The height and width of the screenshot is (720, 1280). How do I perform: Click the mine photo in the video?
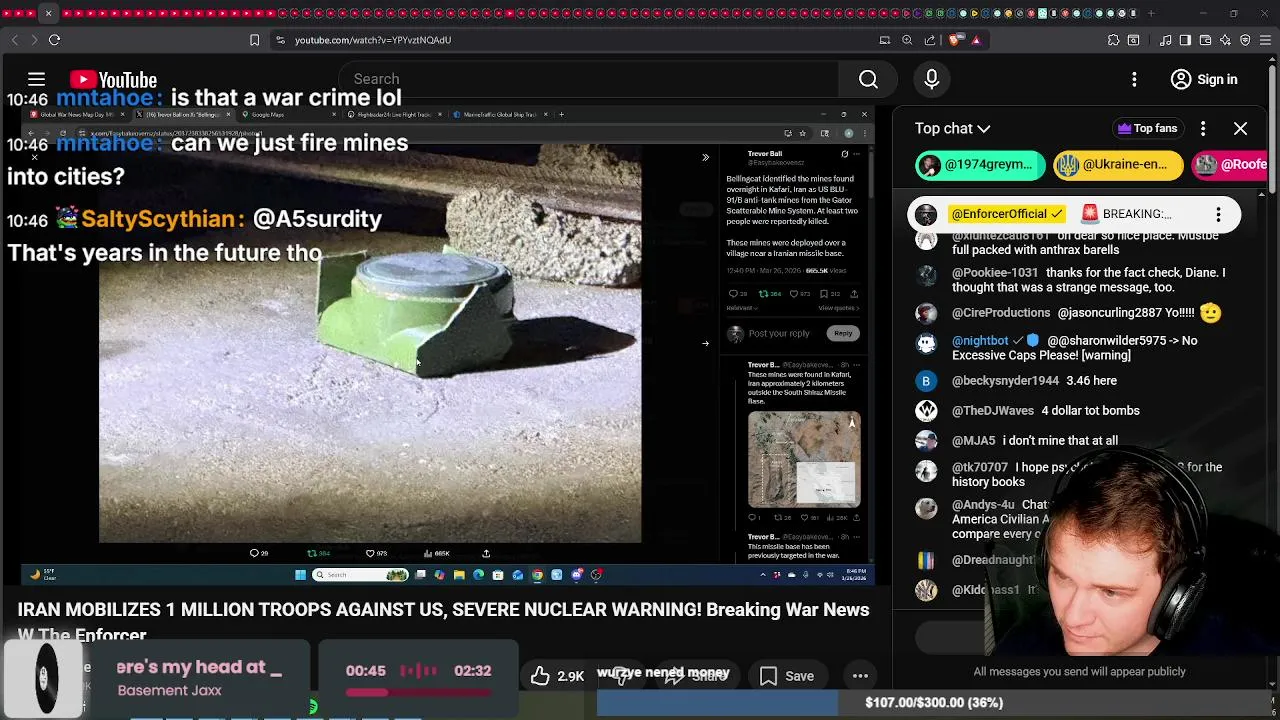370,345
